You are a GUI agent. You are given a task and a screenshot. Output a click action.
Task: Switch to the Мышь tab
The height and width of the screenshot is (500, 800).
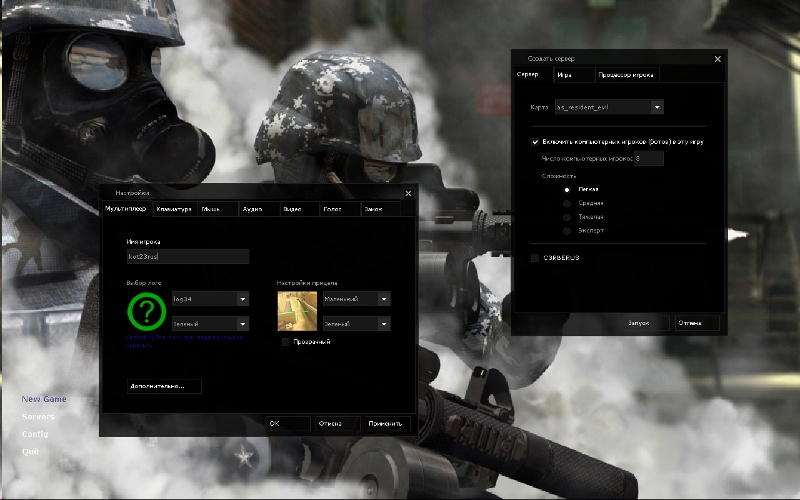click(x=217, y=209)
